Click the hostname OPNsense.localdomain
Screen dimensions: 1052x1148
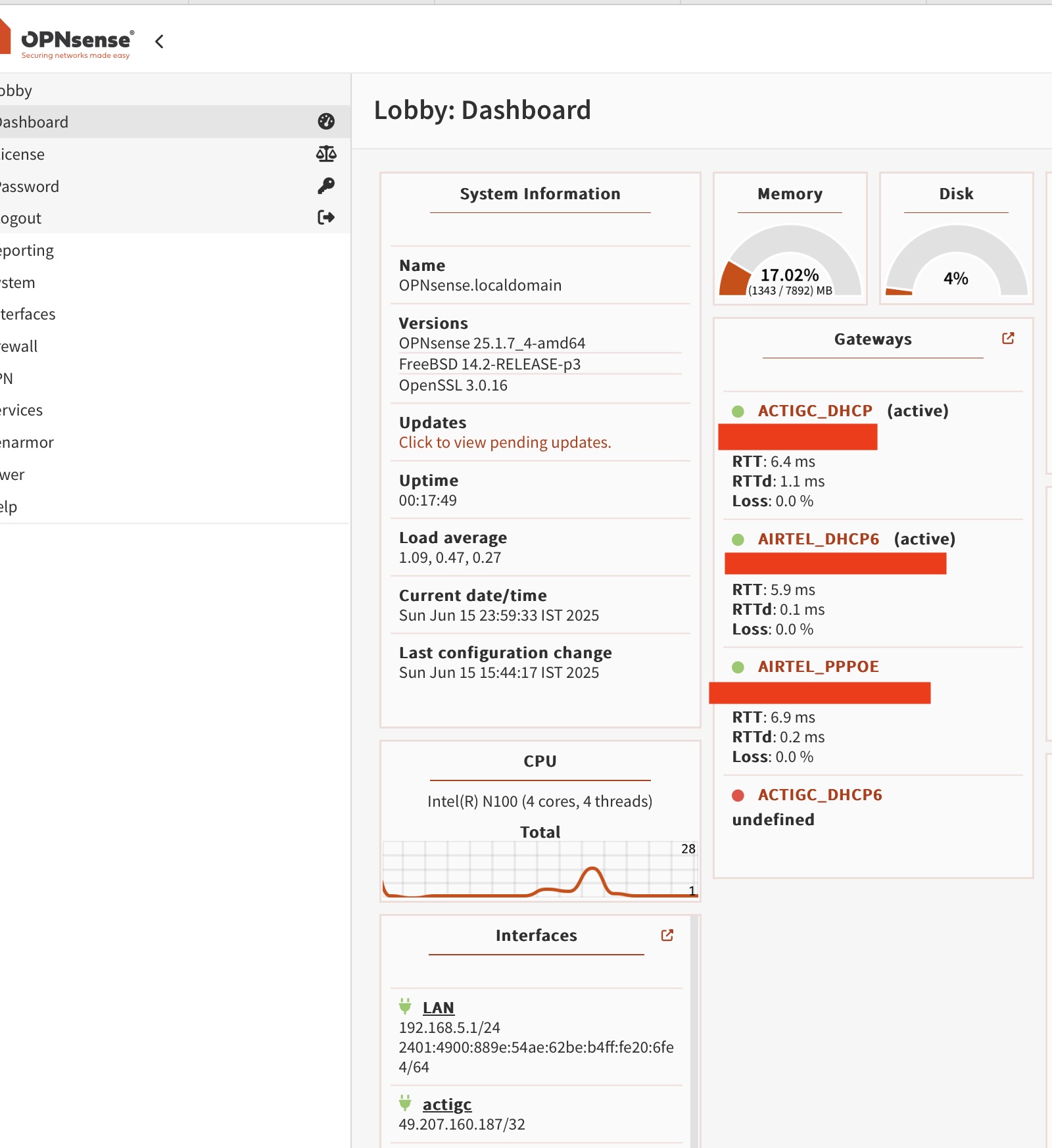481,285
